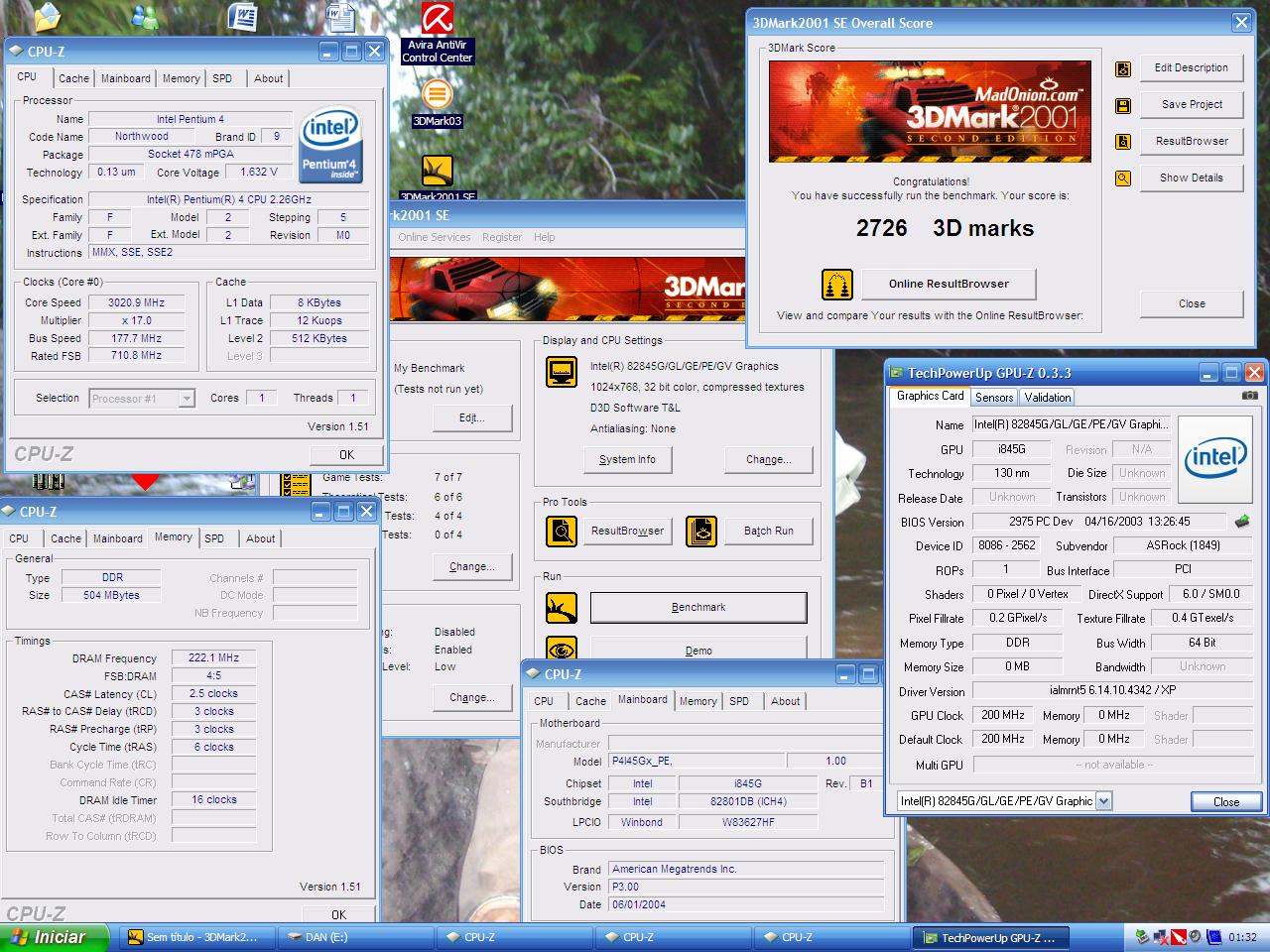
Task: Click the Avira umbrella icon in system tray
Action: [1179, 937]
